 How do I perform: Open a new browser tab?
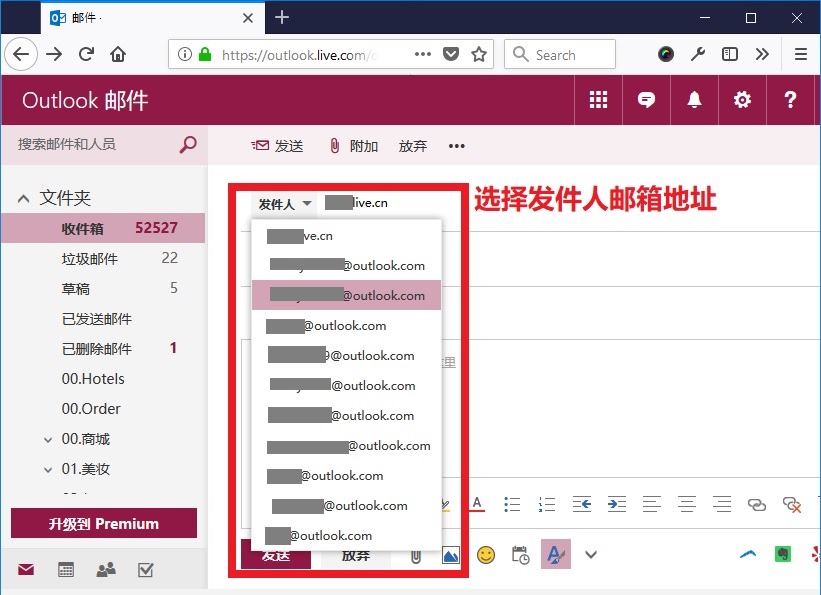click(x=282, y=17)
